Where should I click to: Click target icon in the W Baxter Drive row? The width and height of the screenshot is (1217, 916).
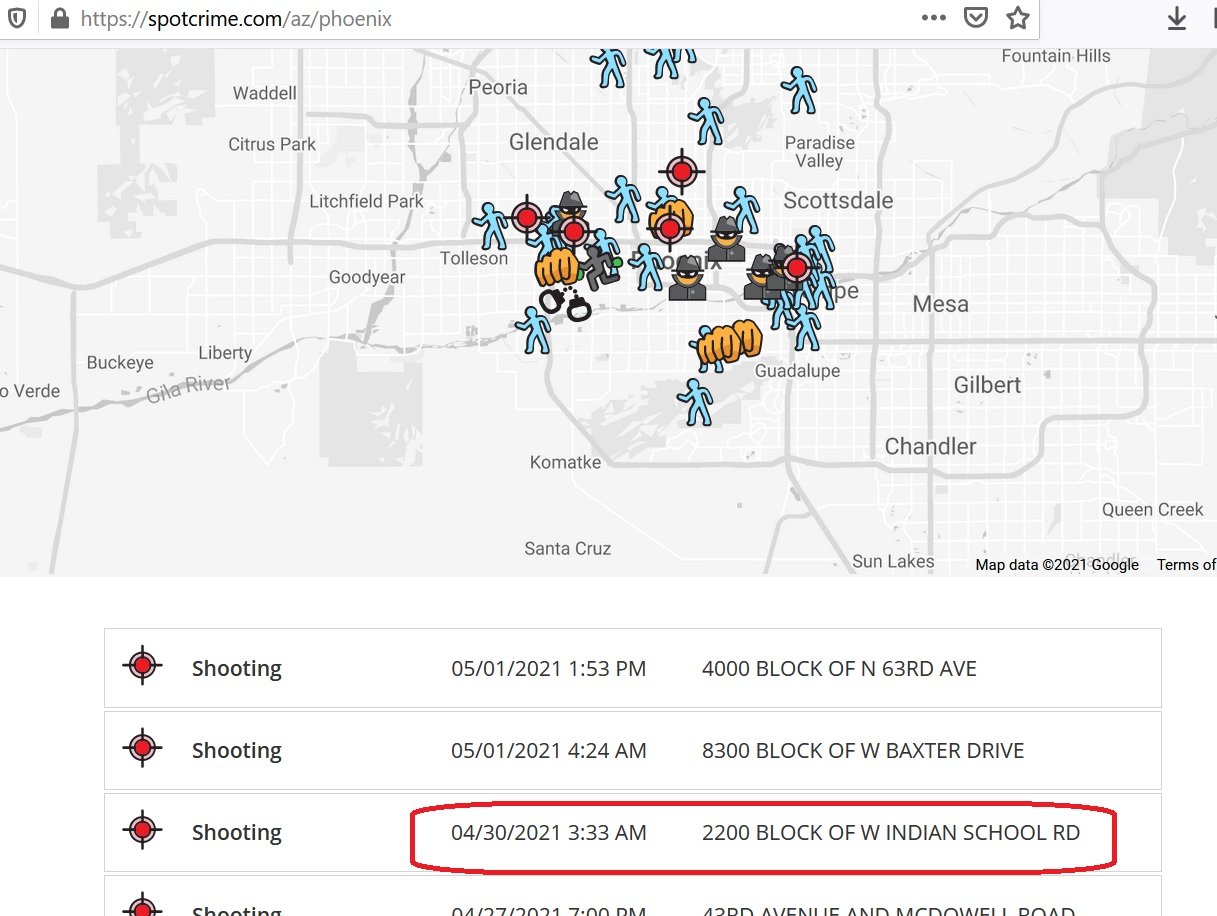(143, 749)
